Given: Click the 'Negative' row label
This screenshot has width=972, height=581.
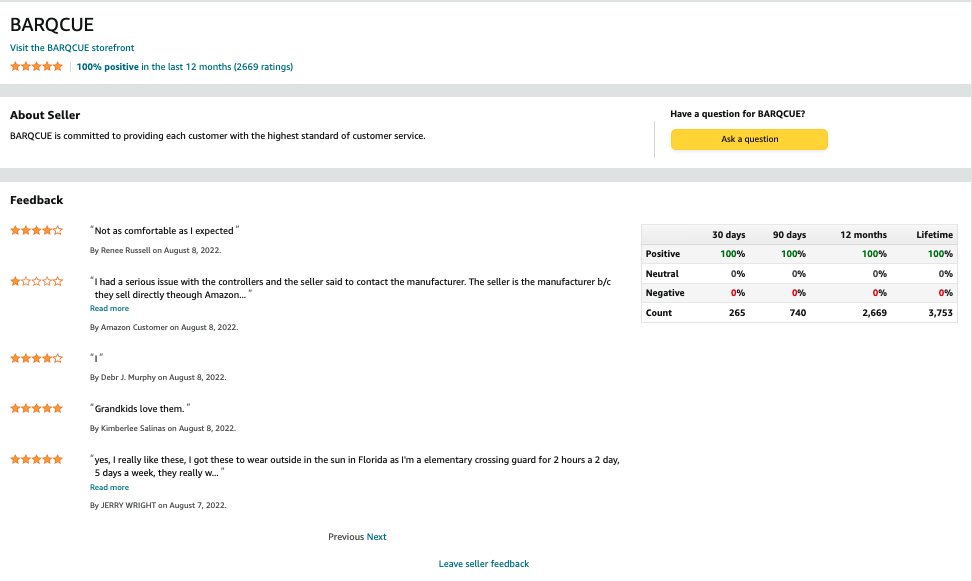Looking at the screenshot, I should [665, 293].
